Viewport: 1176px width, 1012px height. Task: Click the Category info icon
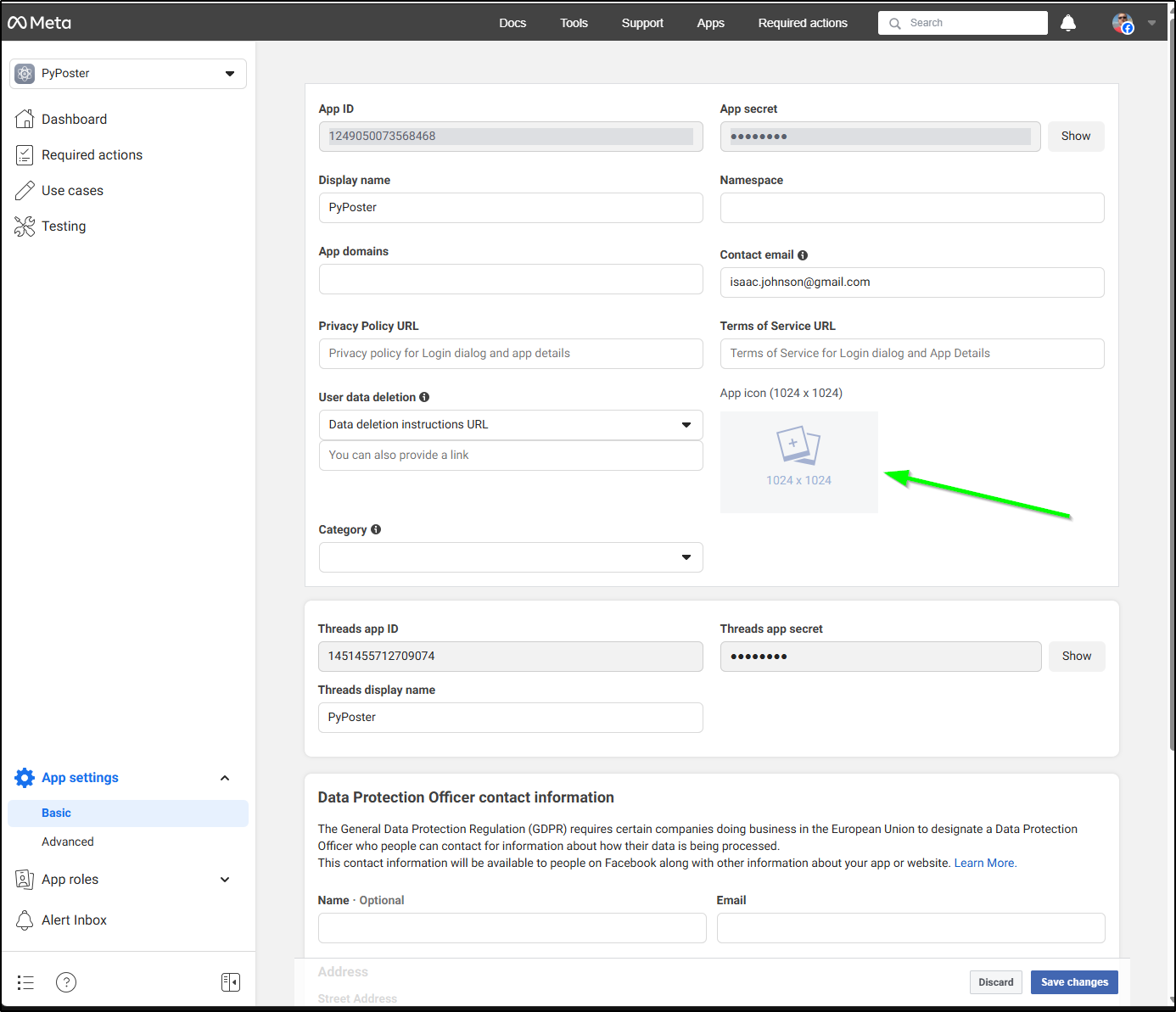pyautogui.click(x=376, y=529)
